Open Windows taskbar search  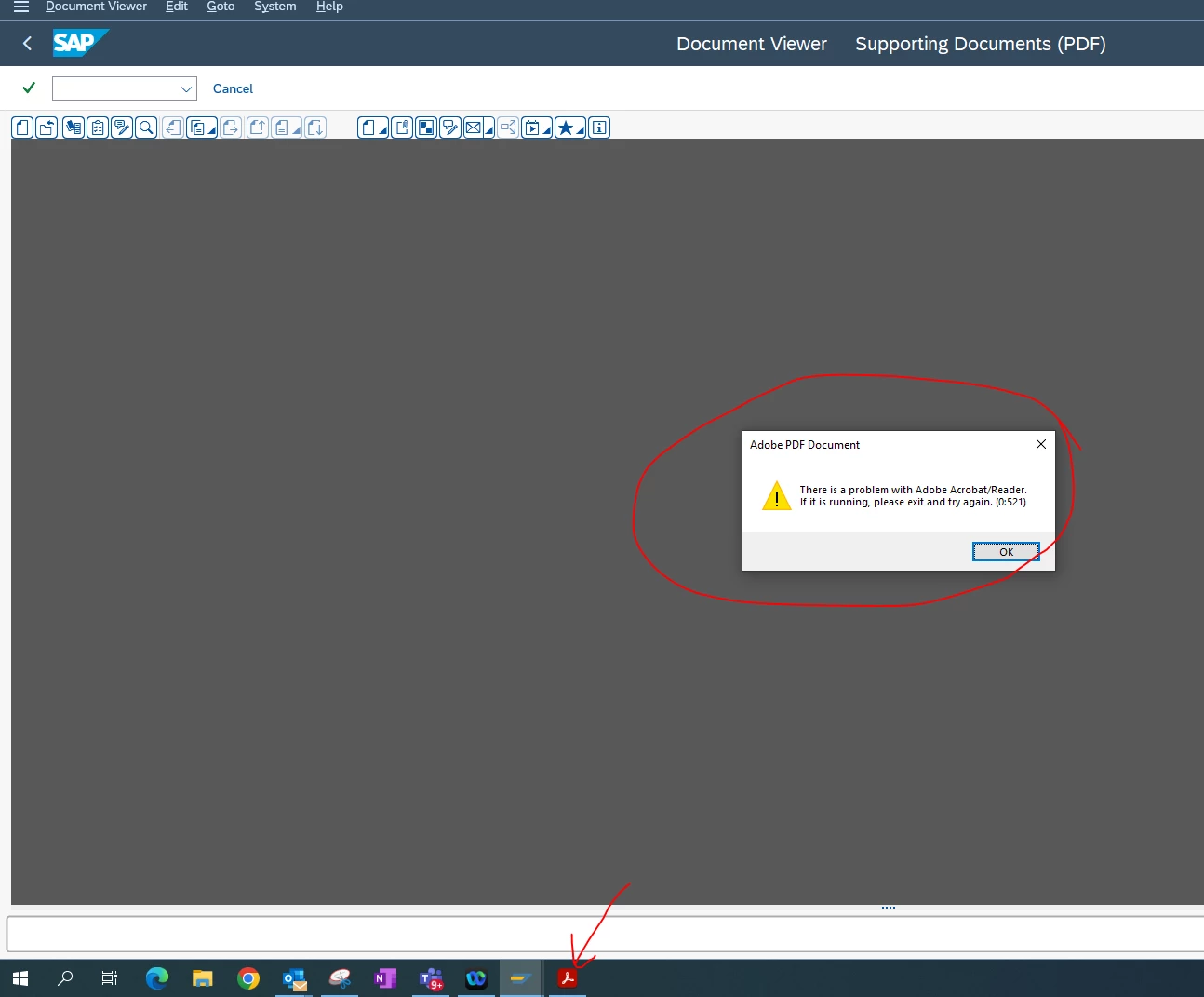point(65,978)
